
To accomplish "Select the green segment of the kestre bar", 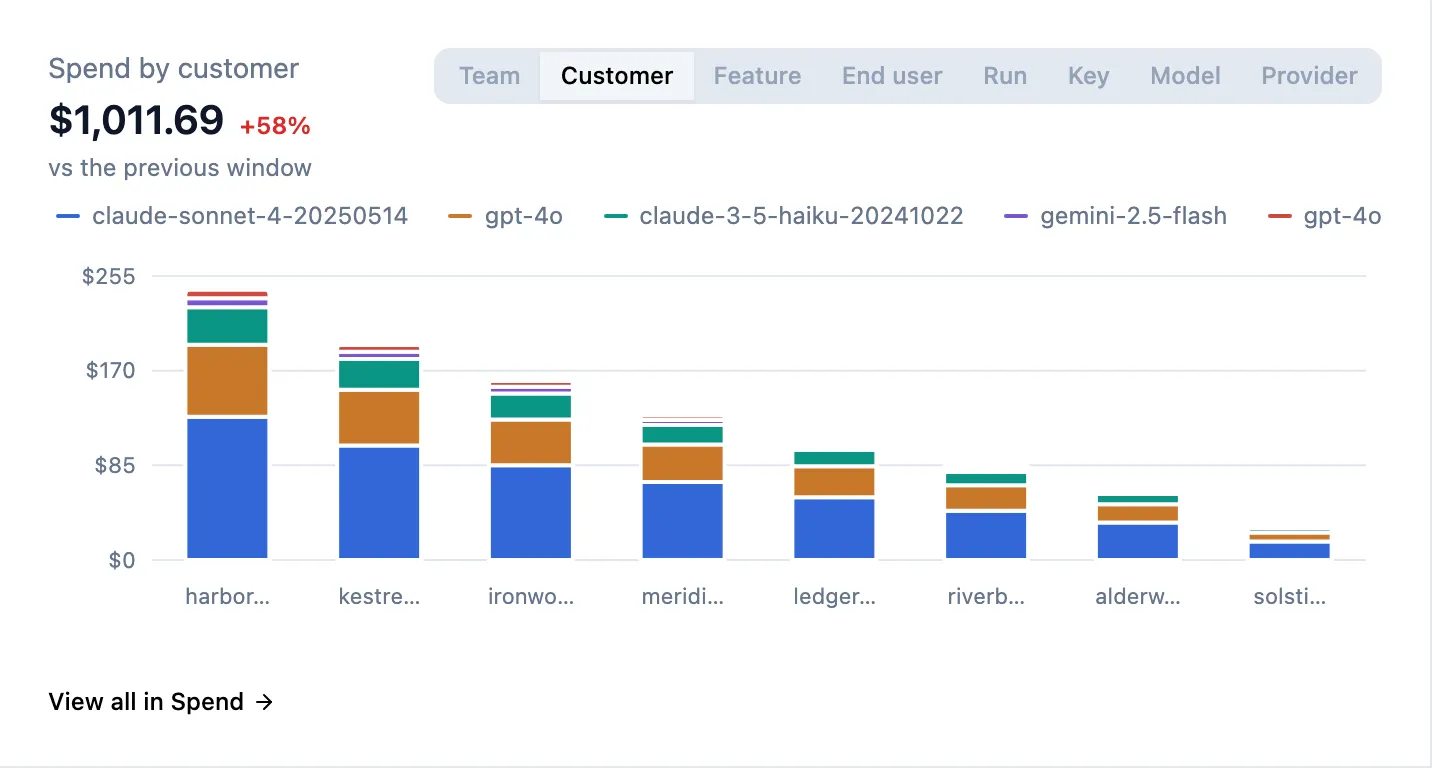I will coord(379,374).
